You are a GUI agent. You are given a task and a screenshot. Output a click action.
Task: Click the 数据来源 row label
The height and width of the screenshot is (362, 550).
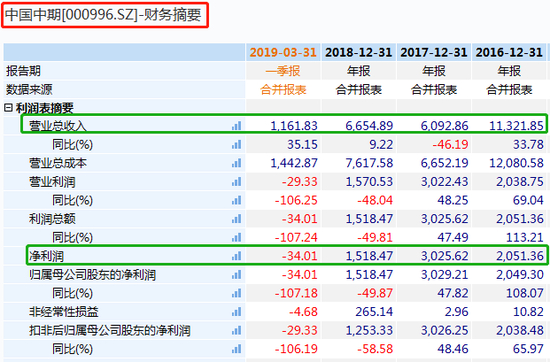29,89
